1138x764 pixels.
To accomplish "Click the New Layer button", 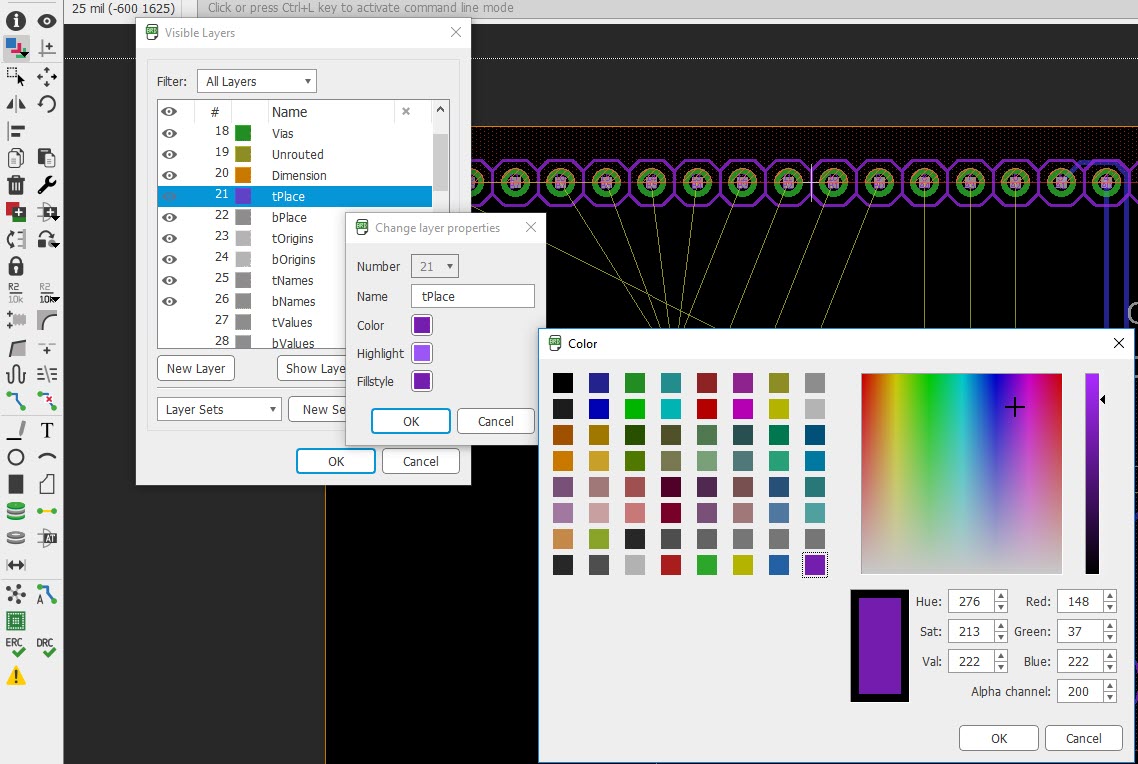I will (x=196, y=369).
